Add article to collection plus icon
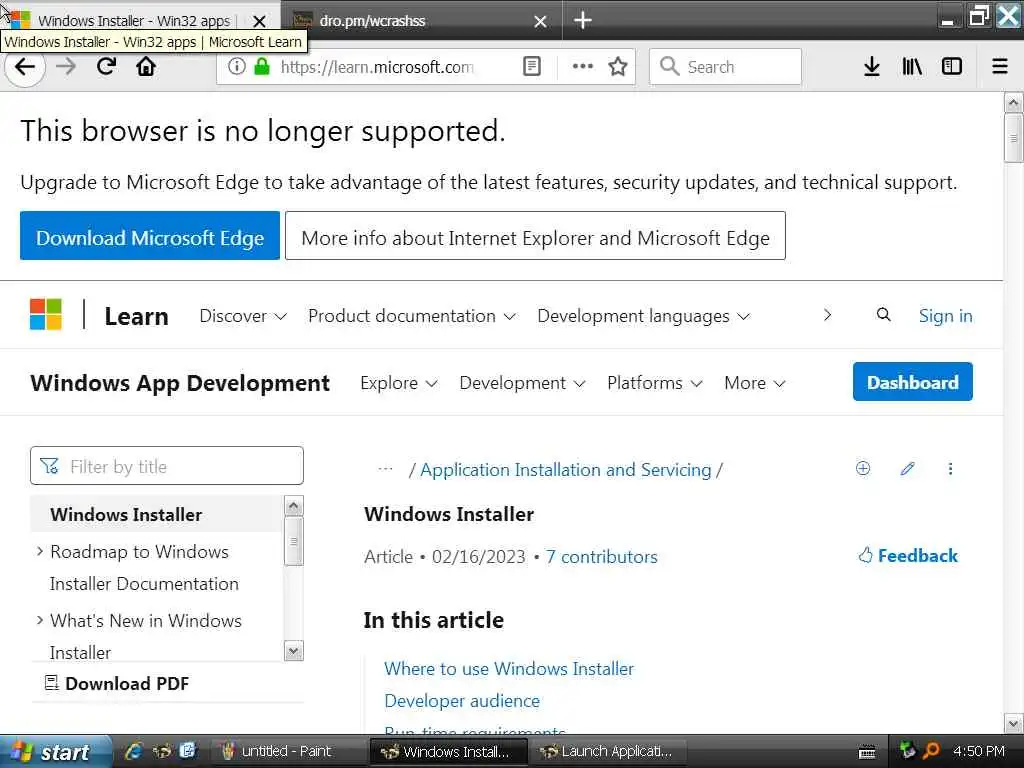The width and height of the screenshot is (1024, 768). click(863, 468)
